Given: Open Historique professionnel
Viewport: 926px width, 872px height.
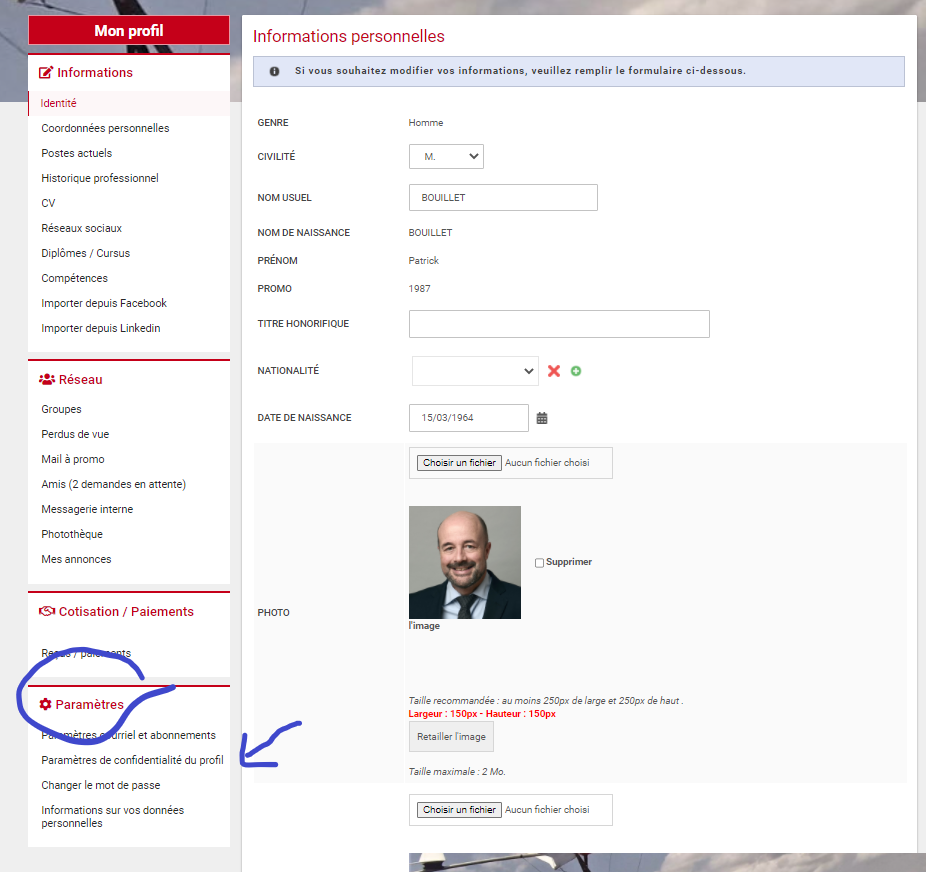Looking at the screenshot, I should coord(100,178).
